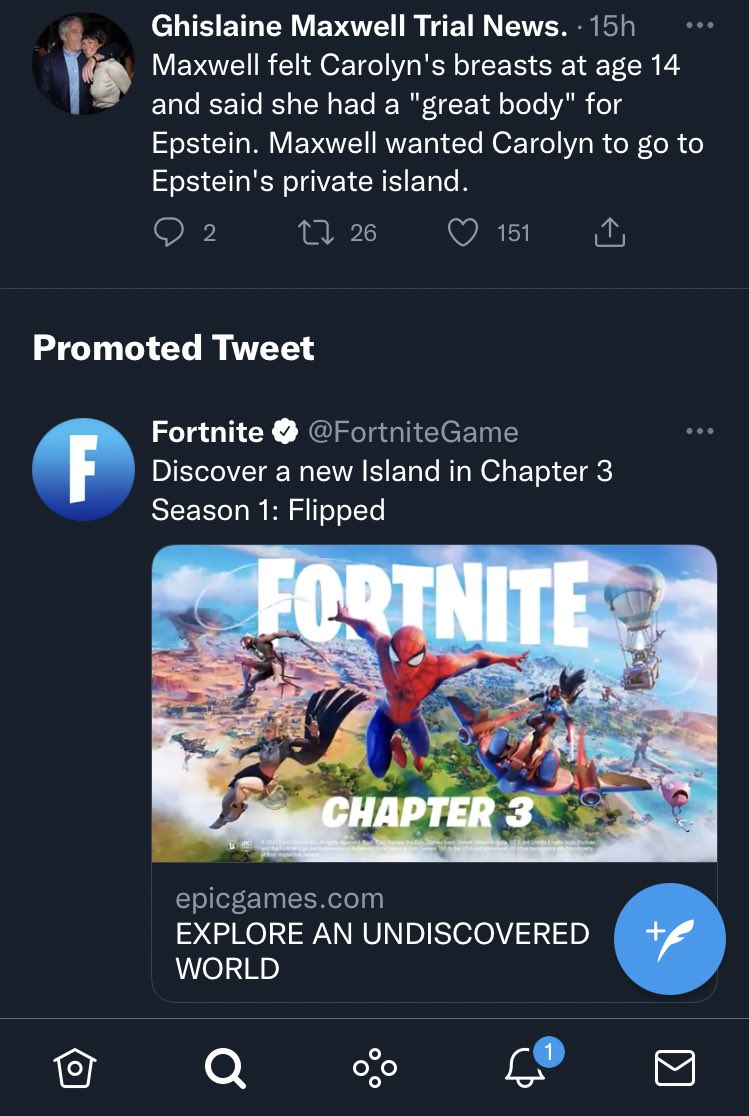
Task: Open the Search tab
Action: click(224, 1068)
